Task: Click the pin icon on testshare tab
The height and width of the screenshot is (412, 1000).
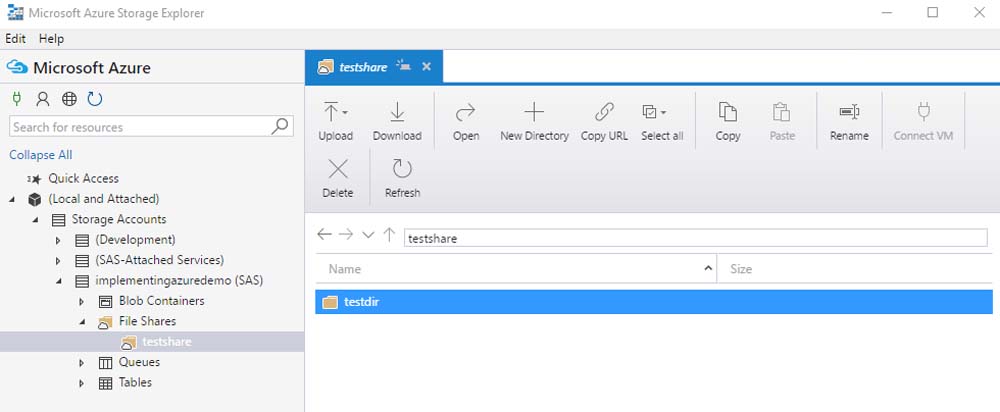Action: 404,65
